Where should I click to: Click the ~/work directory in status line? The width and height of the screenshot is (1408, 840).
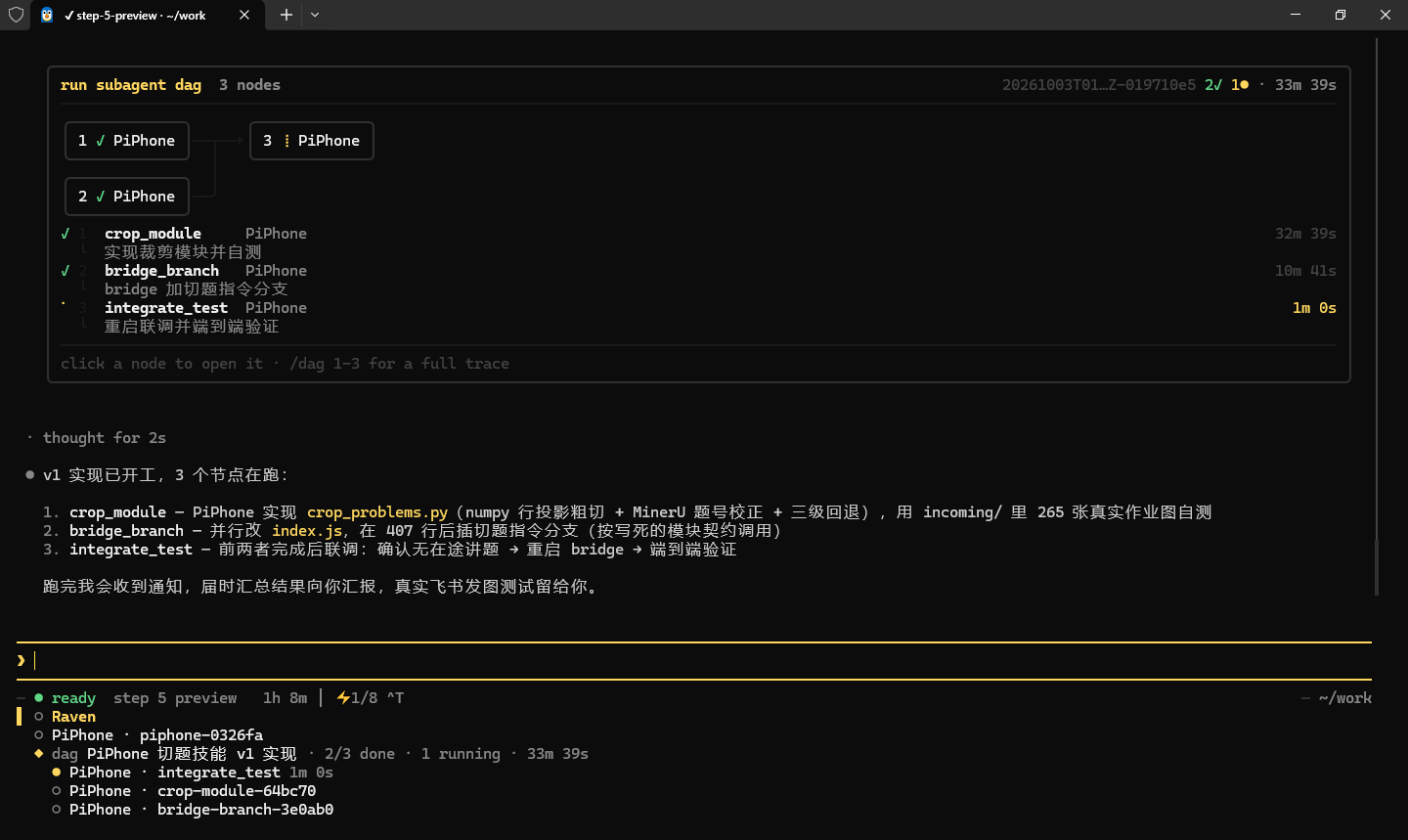pos(1345,698)
